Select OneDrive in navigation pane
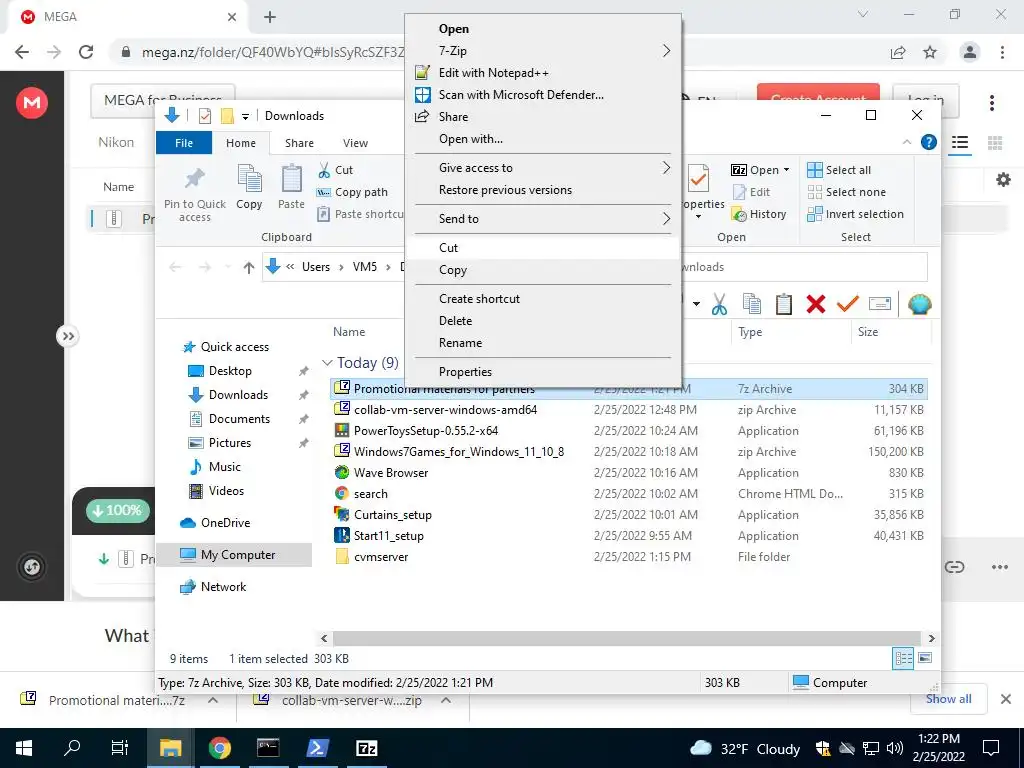The image size is (1024, 768). coord(225,522)
